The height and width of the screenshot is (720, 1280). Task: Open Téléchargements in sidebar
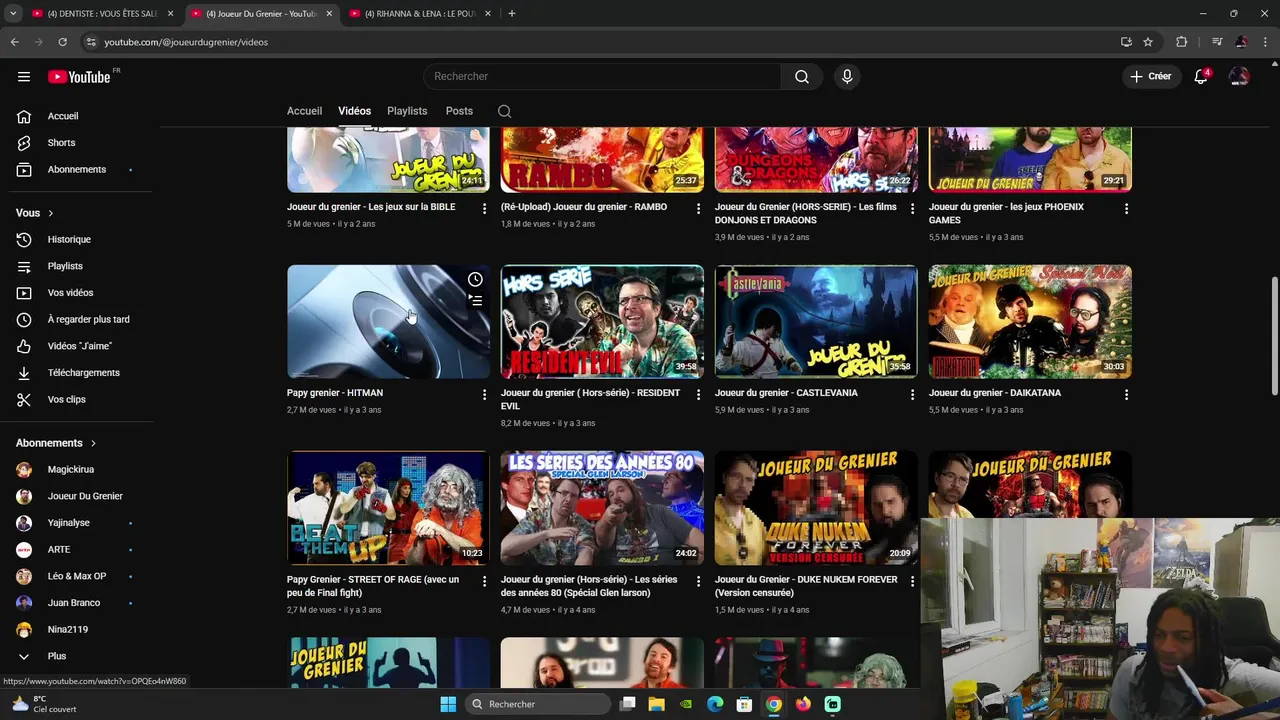pos(80,372)
